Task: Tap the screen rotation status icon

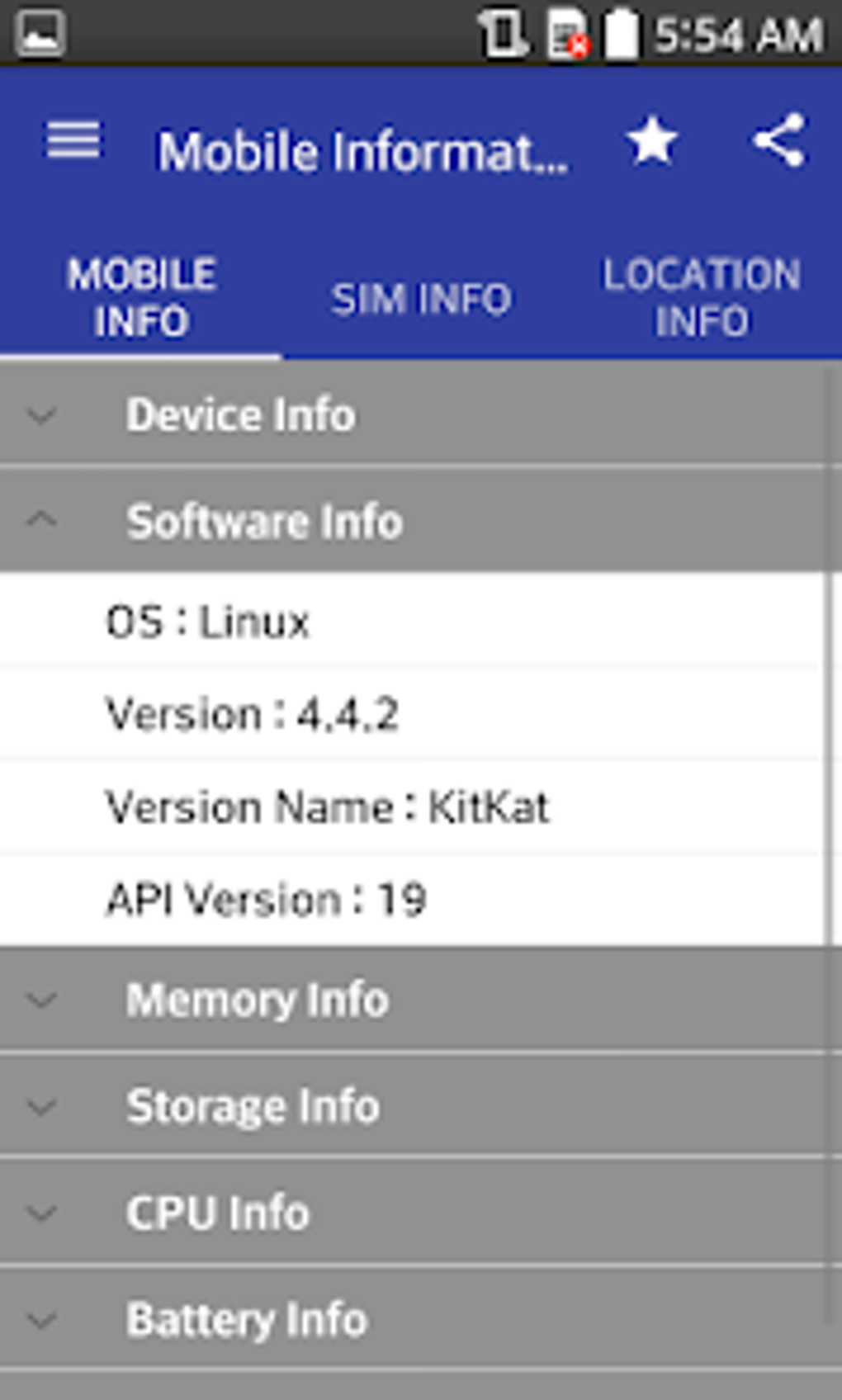Action: point(502,35)
